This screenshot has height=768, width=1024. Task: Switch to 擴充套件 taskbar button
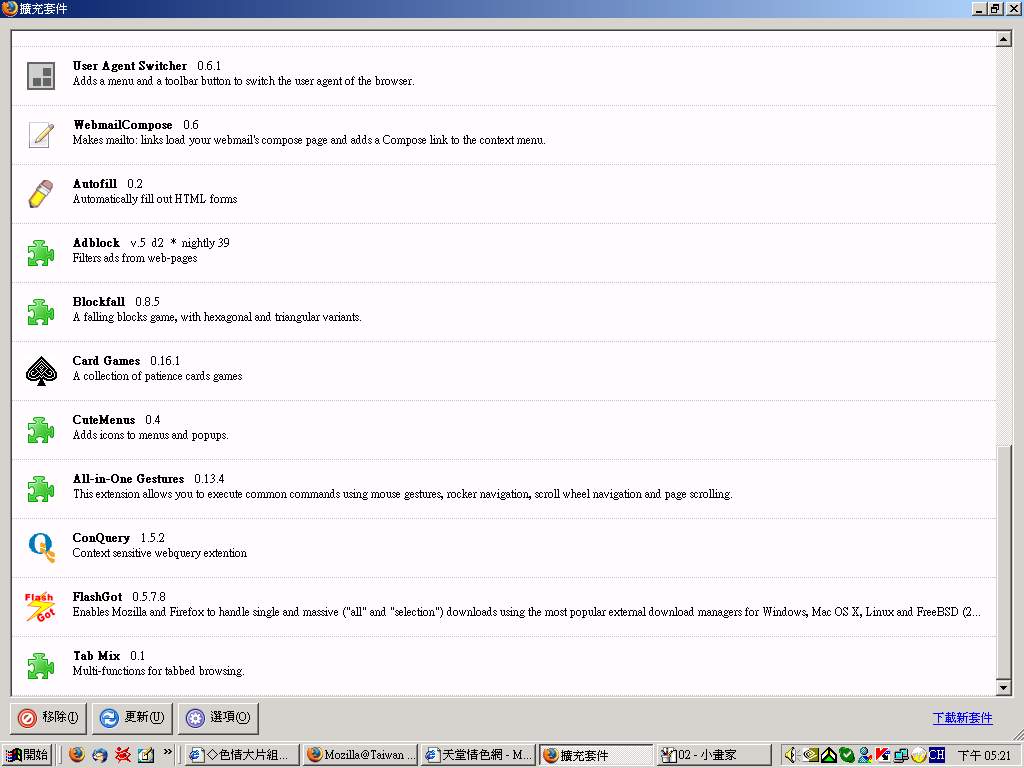click(596, 755)
